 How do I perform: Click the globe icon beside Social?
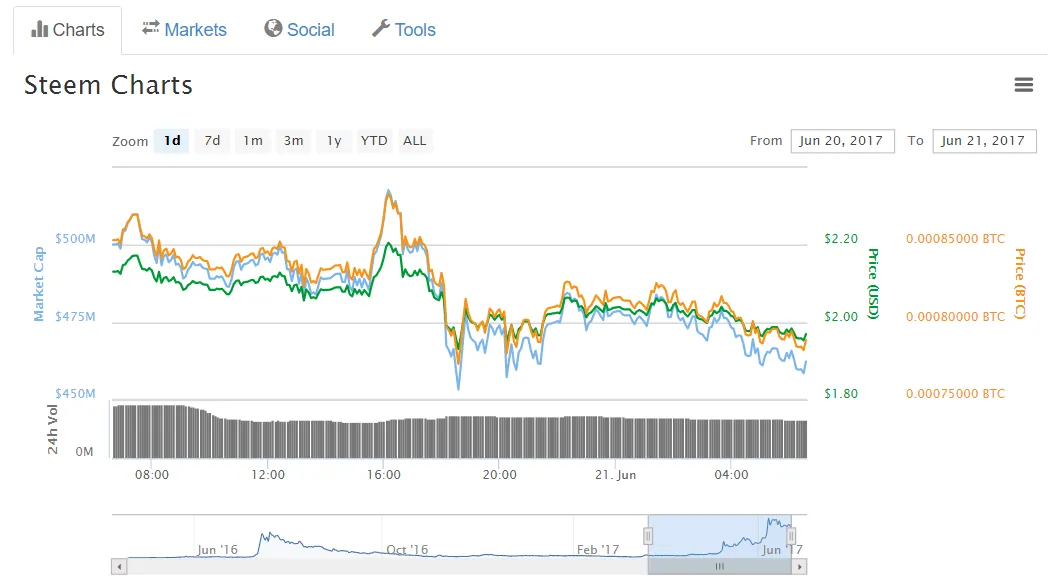point(273,28)
